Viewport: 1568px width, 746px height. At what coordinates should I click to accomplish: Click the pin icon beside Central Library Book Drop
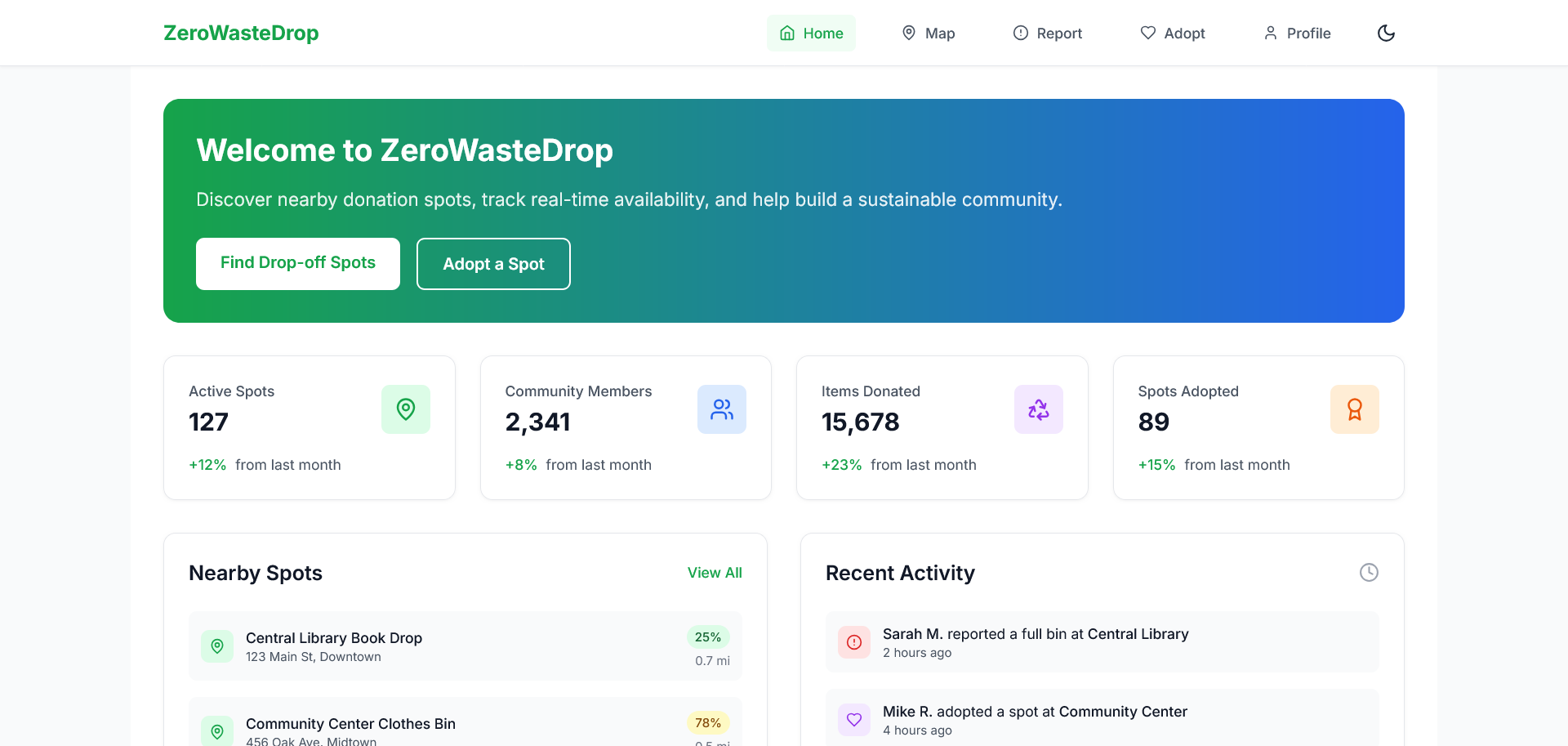(x=217, y=646)
